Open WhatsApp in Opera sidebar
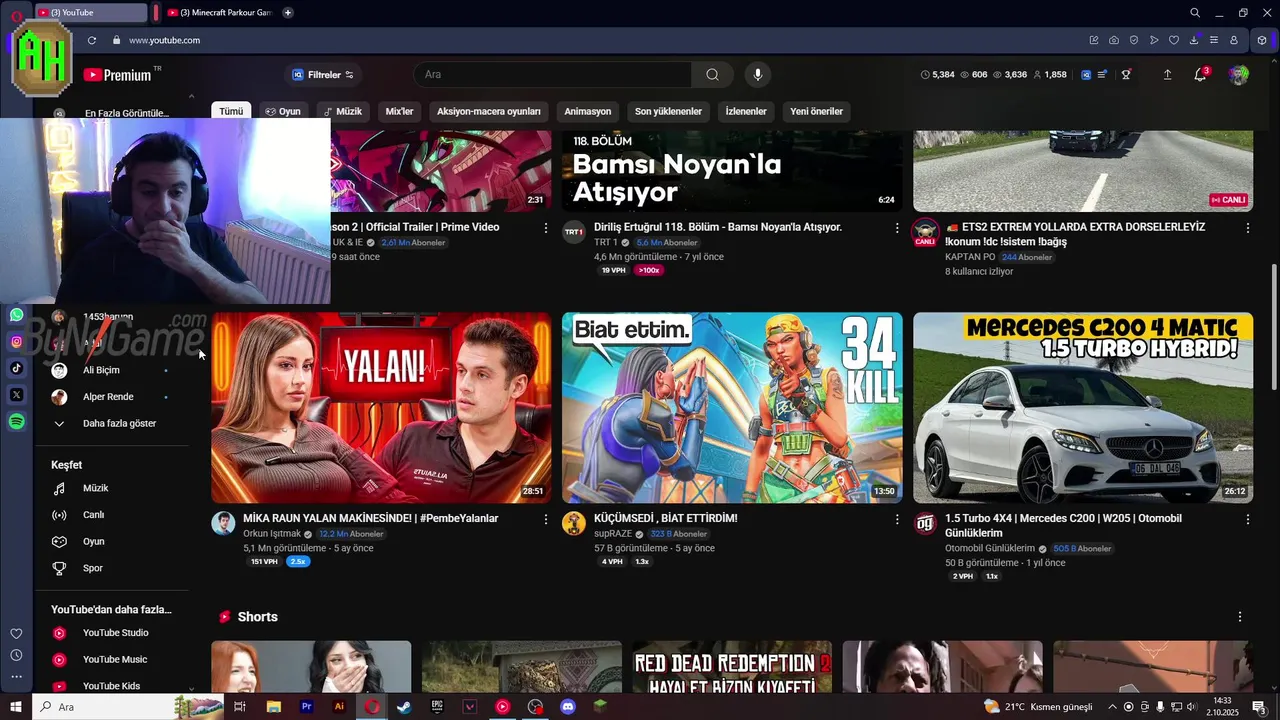 click(x=16, y=315)
